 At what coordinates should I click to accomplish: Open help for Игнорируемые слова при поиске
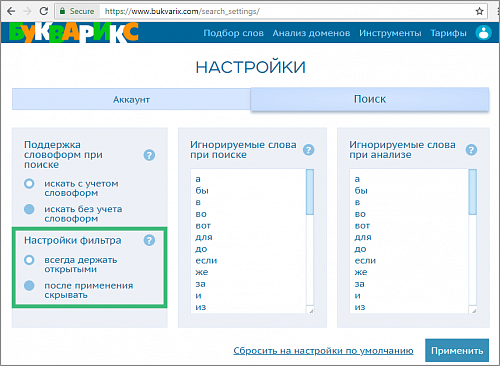click(x=308, y=150)
